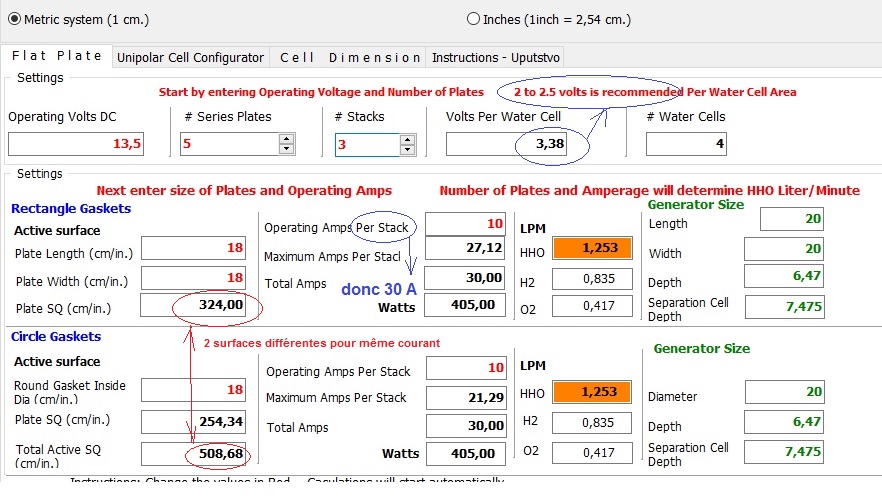Increase the Stacks count using the up arrow
Image resolution: width=882 pixels, height=496 pixels.
click(405, 139)
